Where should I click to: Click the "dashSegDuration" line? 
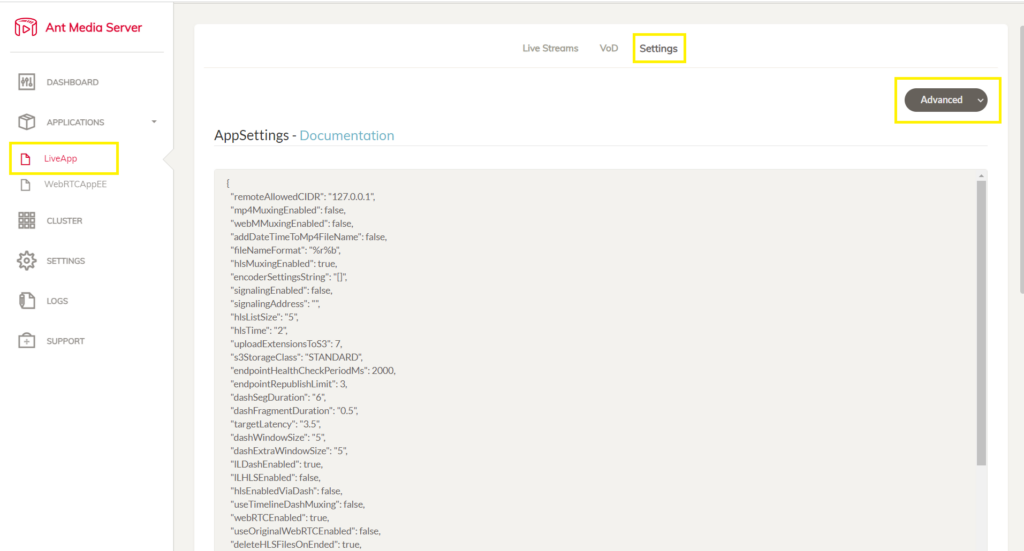click(278, 398)
